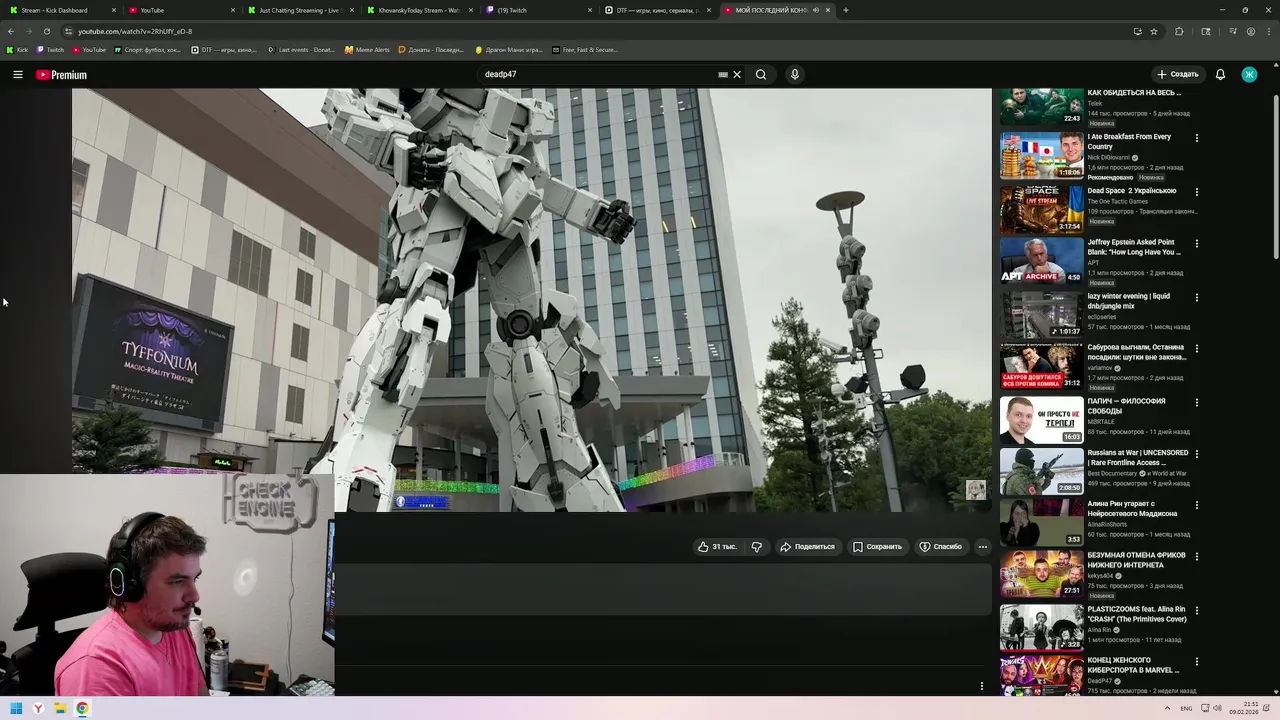The width and height of the screenshot is (1280, 720).
Task: Open Dead Space 2 Українською live stream thumbnail
Action: 1041,210
